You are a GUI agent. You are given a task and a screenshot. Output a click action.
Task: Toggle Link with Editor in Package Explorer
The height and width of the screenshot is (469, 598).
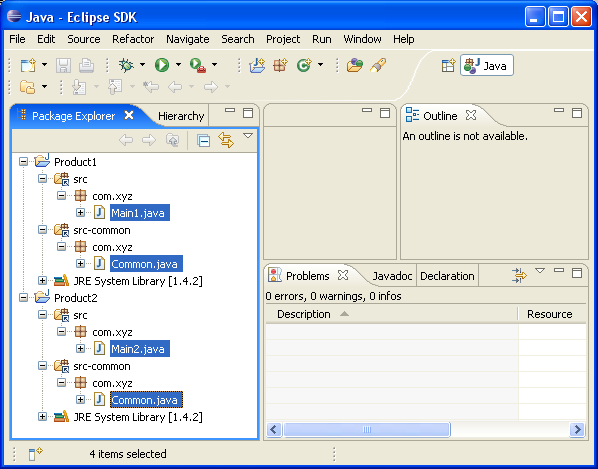coord(226,140)
